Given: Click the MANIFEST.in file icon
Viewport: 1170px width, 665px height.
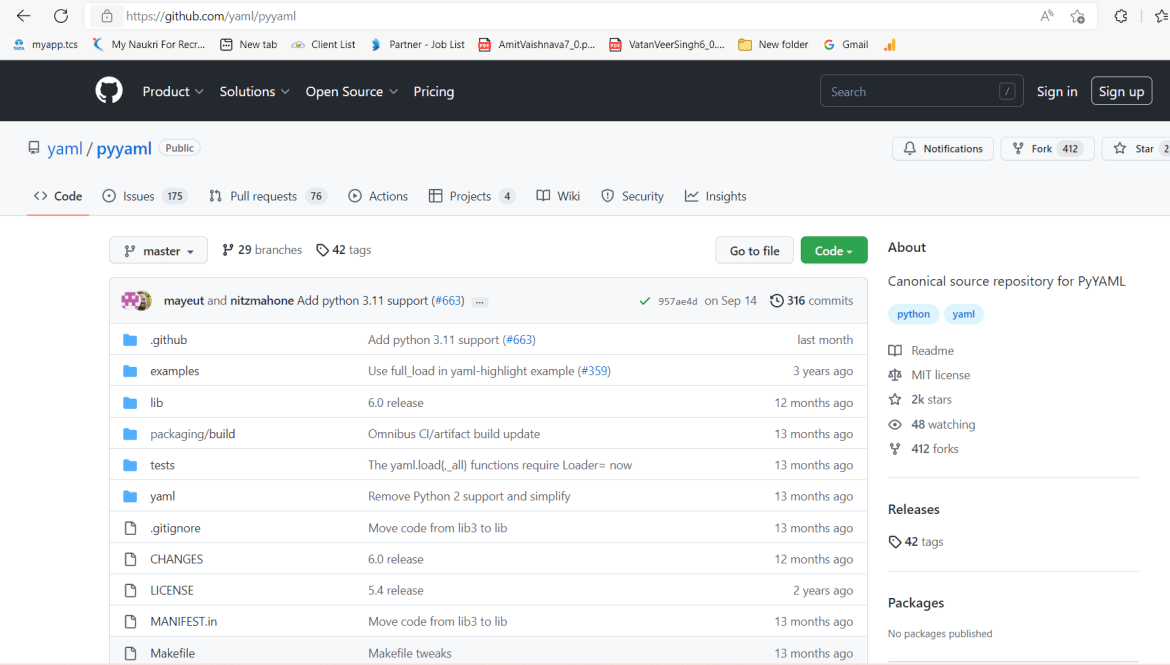Looking at the screenshot, I should (x=131, y=622).
